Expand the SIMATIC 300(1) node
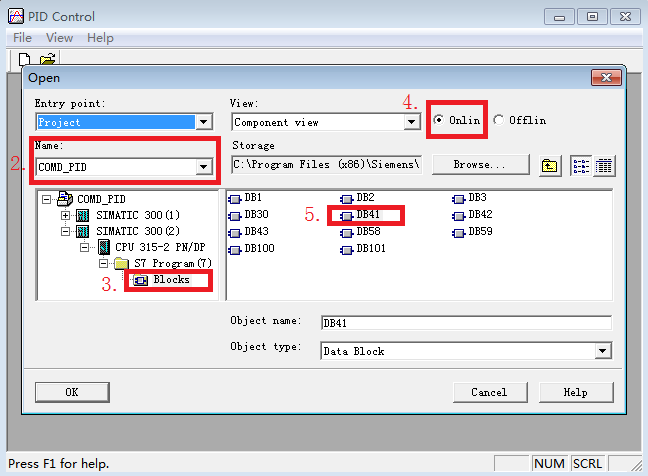Screen dimensions: 648x476 coord(65,215)
